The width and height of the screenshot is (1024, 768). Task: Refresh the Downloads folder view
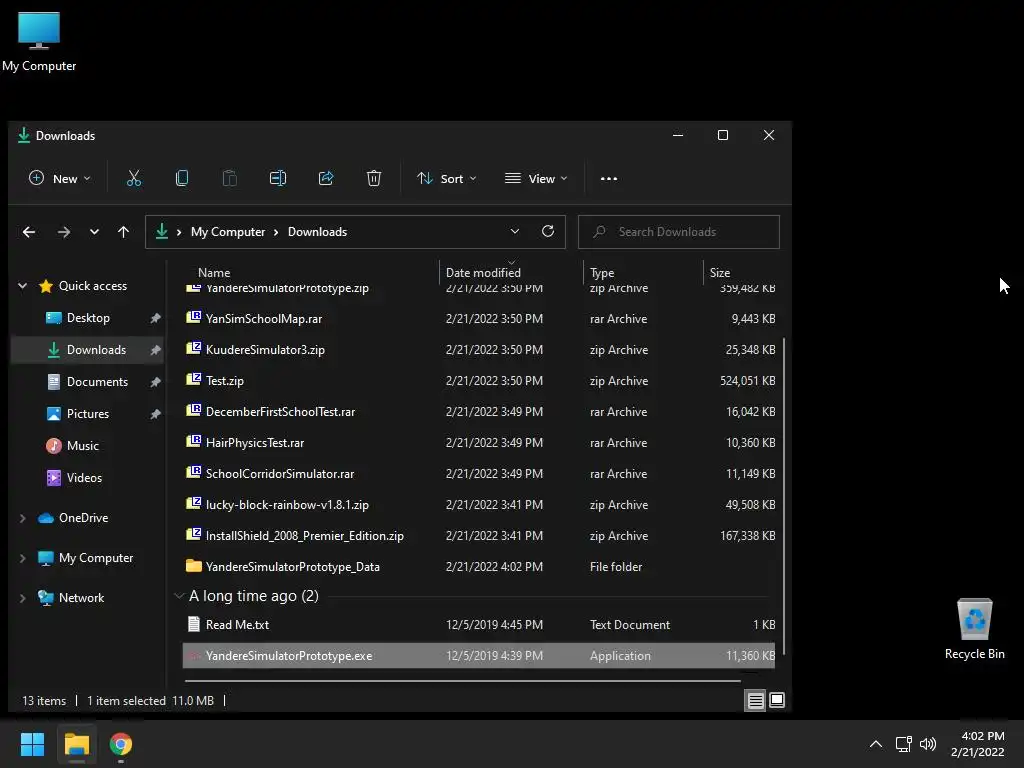(x=548, y=231)
